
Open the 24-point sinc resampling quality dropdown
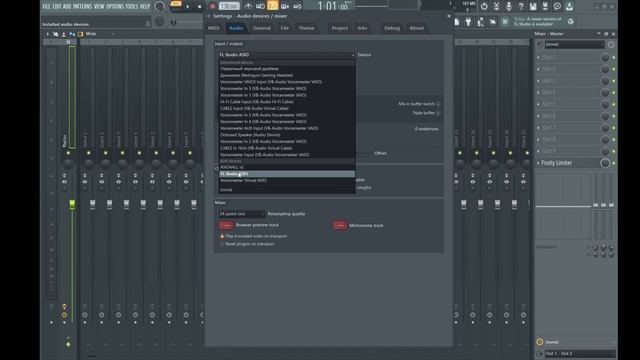click(x=242, y=214)
